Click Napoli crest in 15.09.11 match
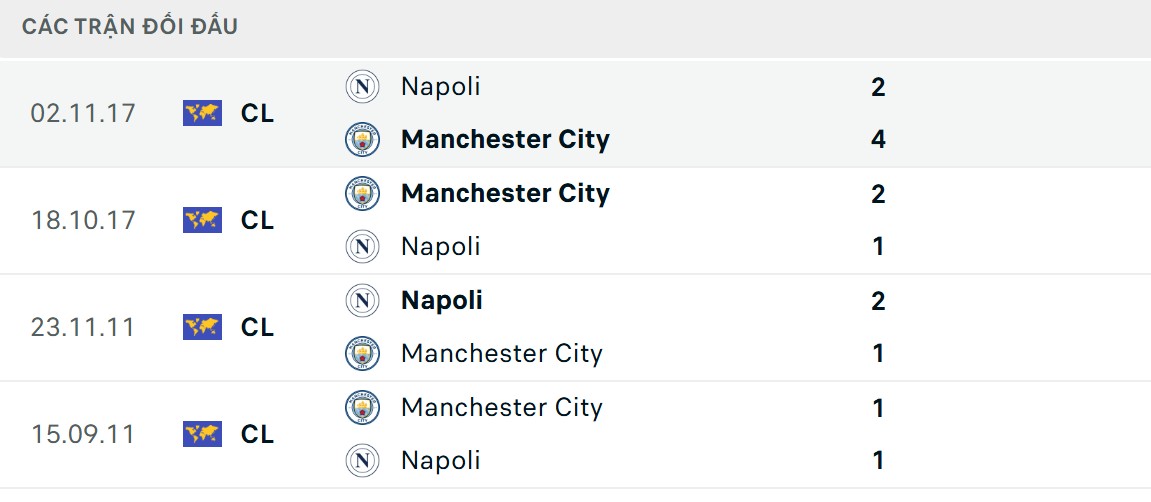This screenshot has height=502, width=1151. pos(362,460)
